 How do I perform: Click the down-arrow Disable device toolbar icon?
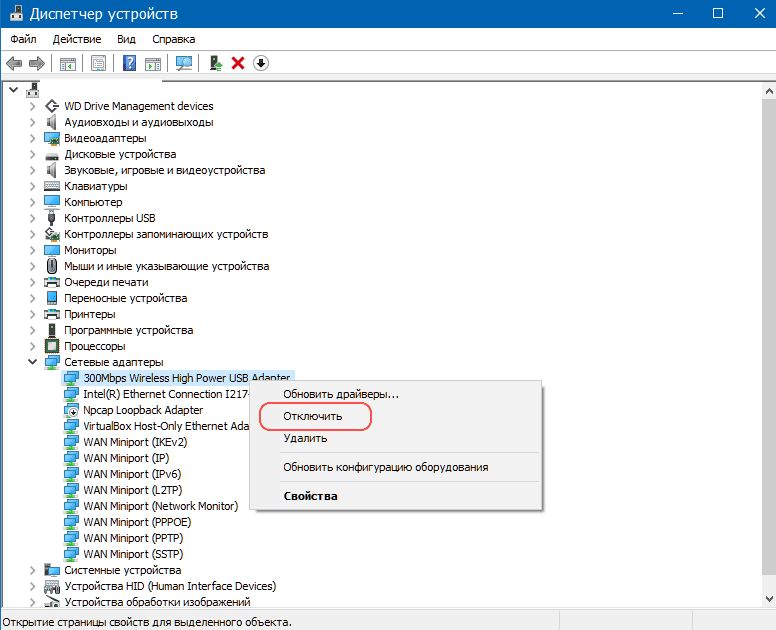tap(261, 63)
